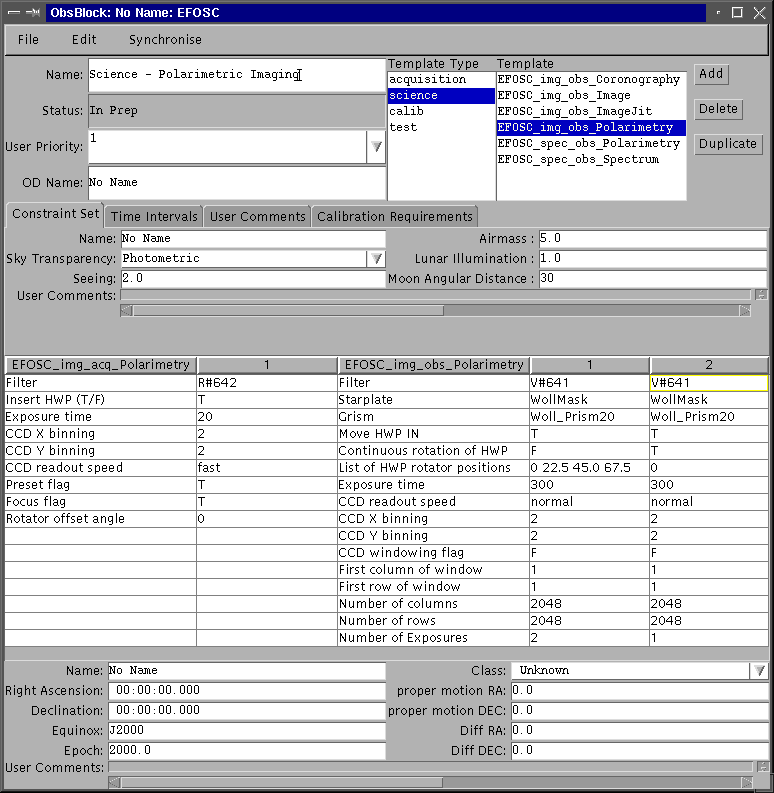The height and width of the screenshot is (793, 774).
Task: Click the Right Ascension input field
Action: pos(247,690)
